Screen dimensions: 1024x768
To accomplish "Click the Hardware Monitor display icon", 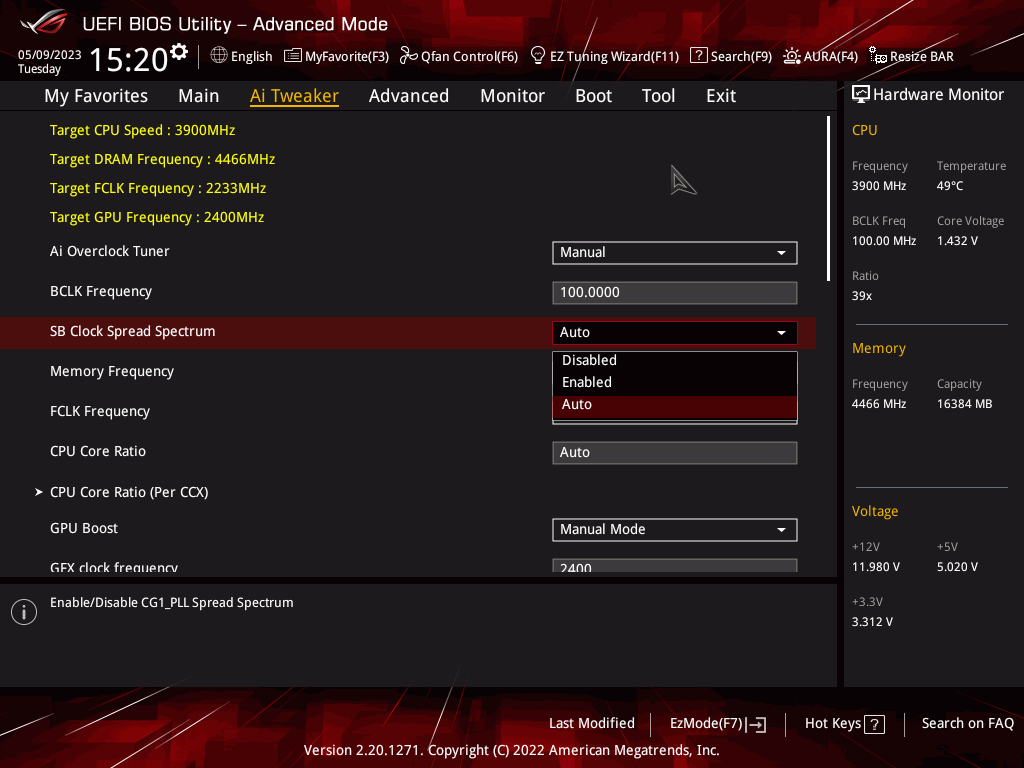I will tap(861, 95).
